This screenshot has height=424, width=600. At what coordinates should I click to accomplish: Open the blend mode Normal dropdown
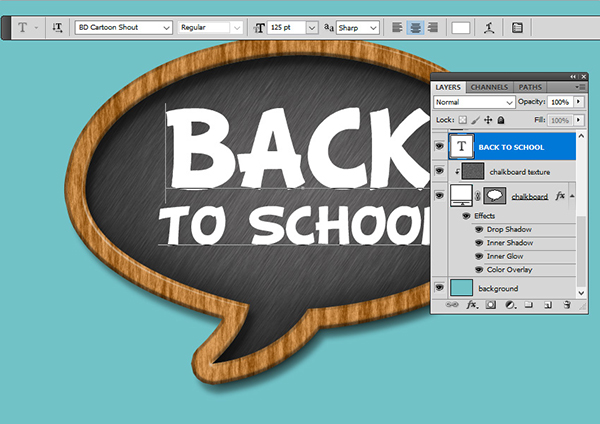(x=473, y=103)
